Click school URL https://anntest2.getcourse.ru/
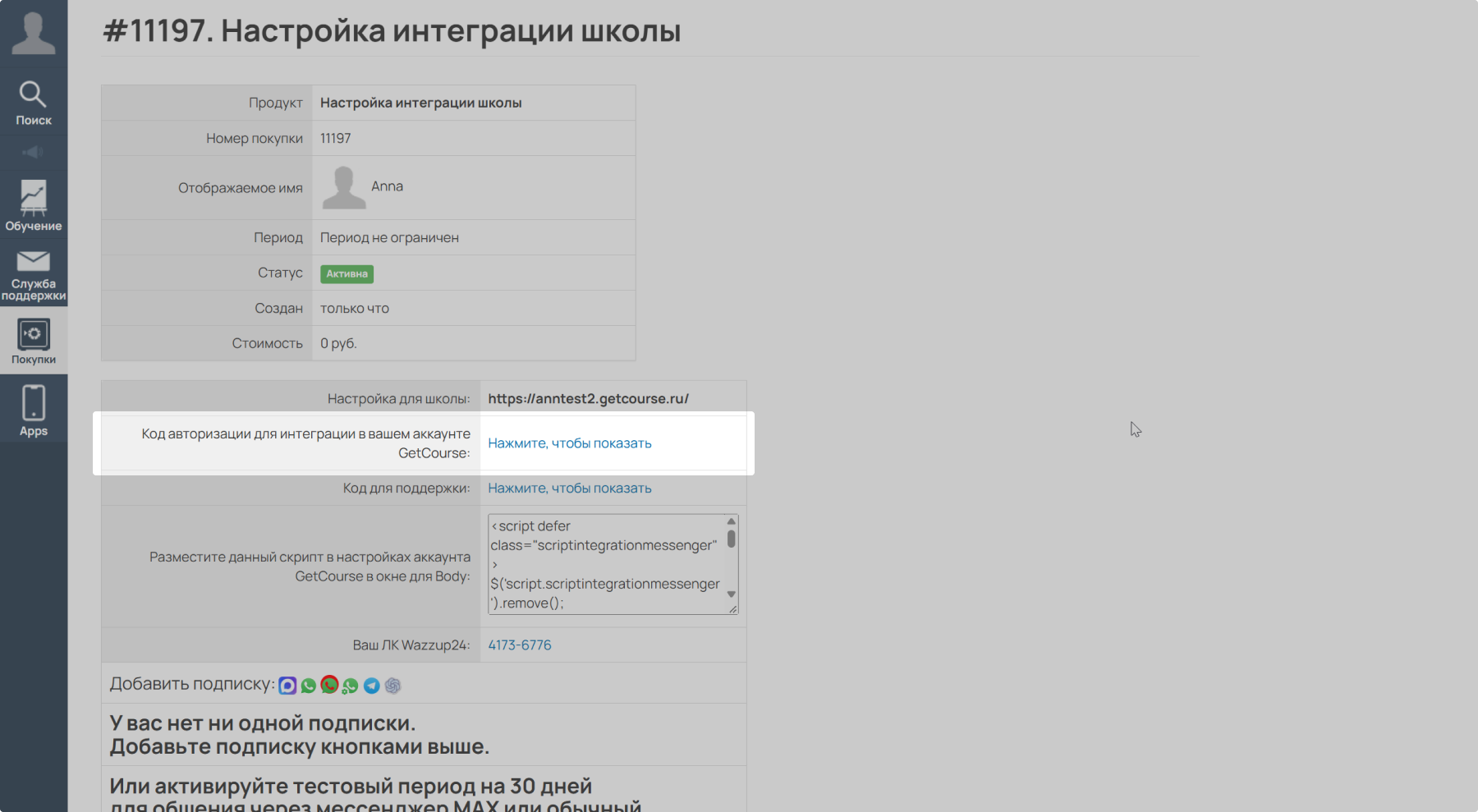The height and width of the screenshot is (812, 1478). pos(589,399)
